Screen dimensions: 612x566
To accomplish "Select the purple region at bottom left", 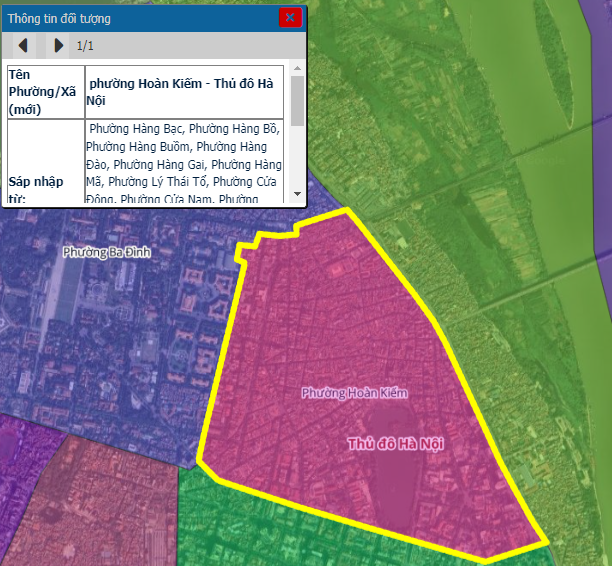I will [16, 468].
